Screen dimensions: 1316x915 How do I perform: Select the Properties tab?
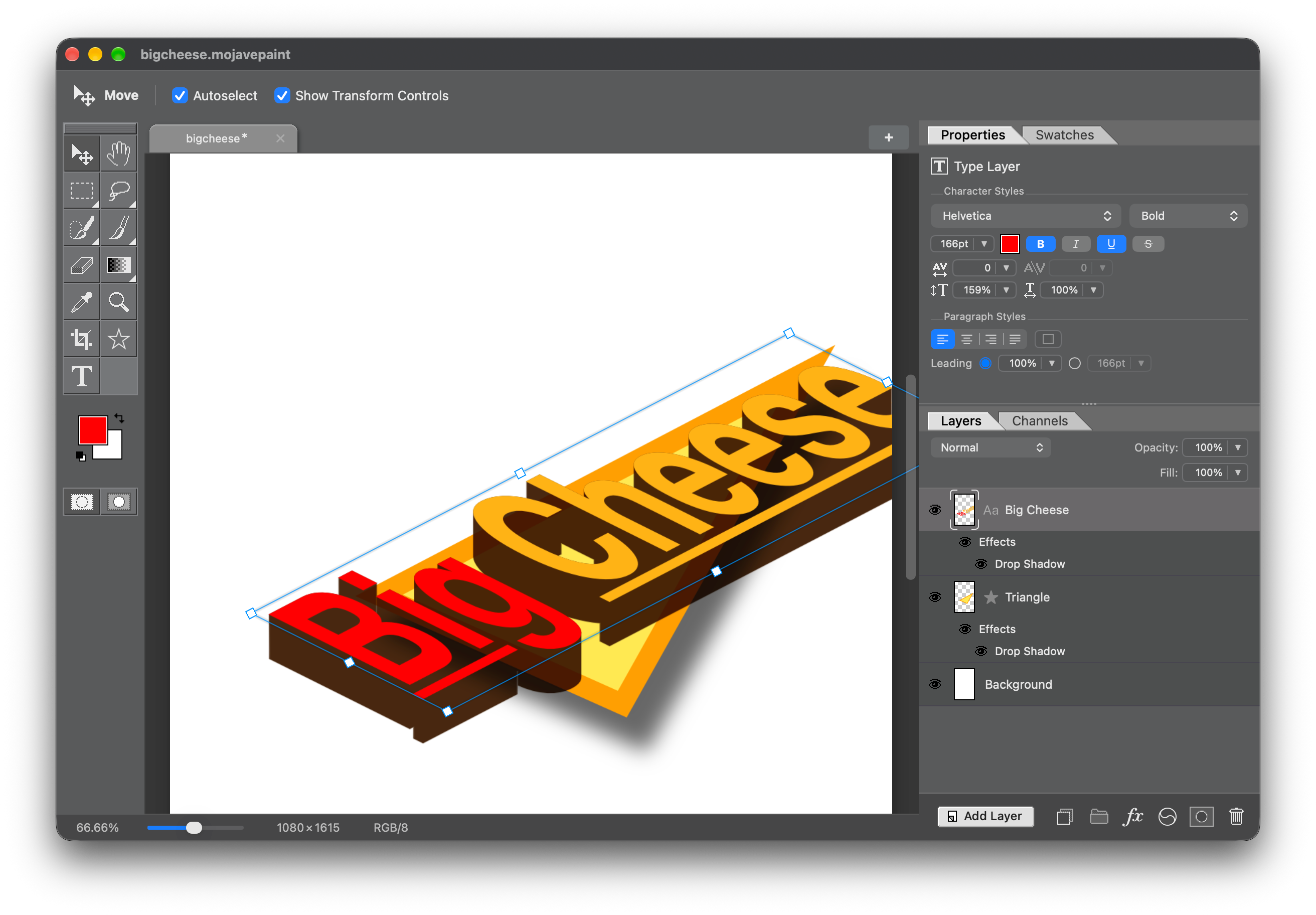(972, 135)
